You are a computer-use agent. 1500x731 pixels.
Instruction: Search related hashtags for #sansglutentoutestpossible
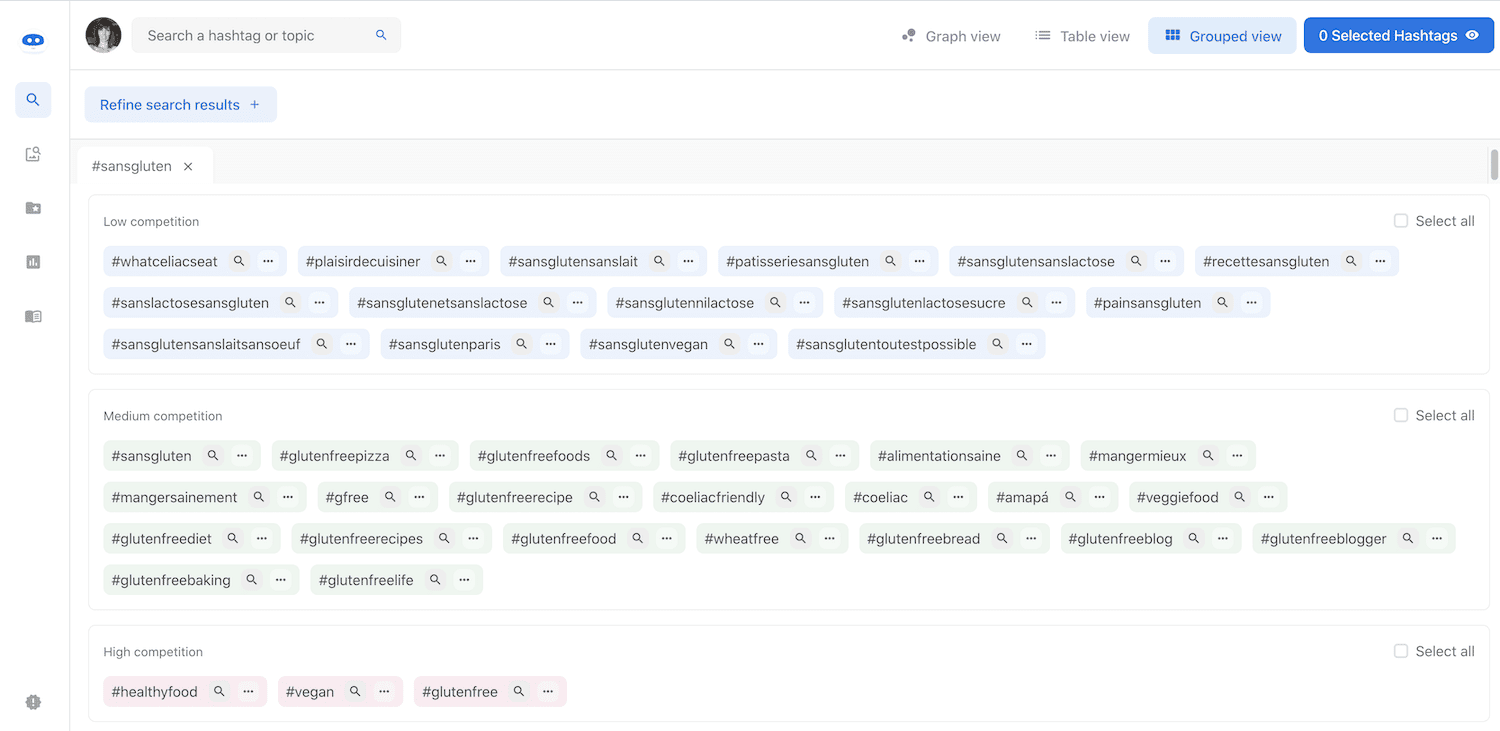(x=998, y=344)
